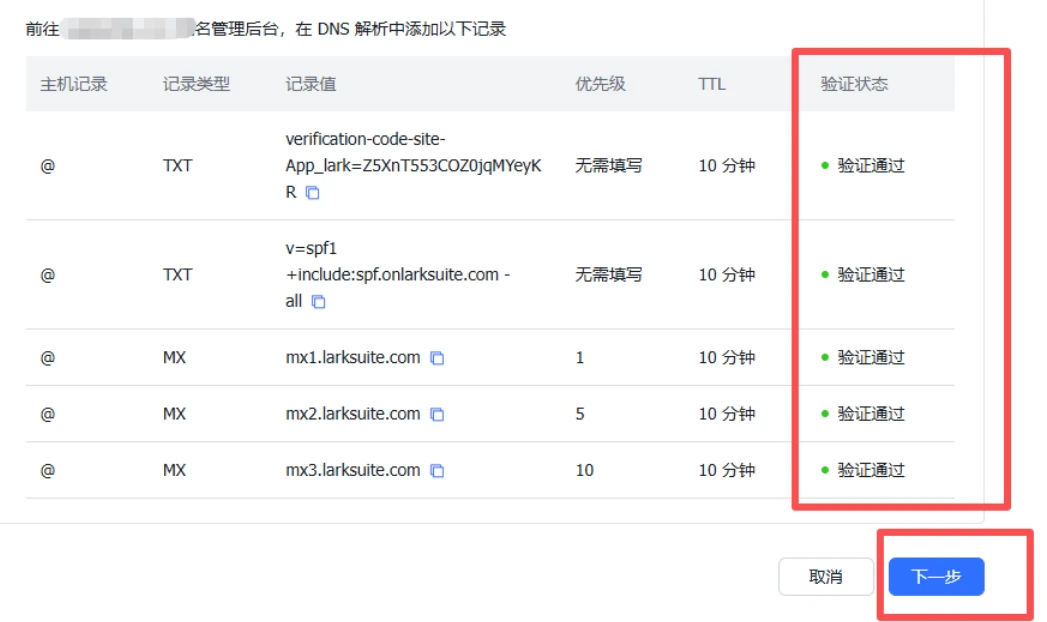Copy the verification-code-site TXT record value

pos(312,193)
